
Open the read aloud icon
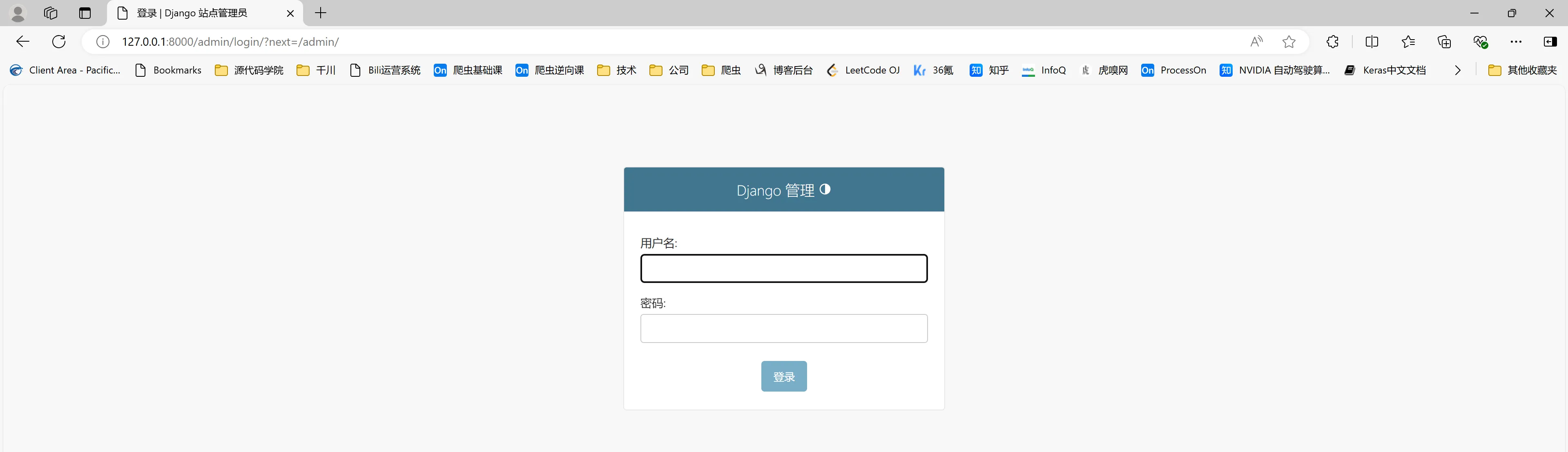point(1256,41)
